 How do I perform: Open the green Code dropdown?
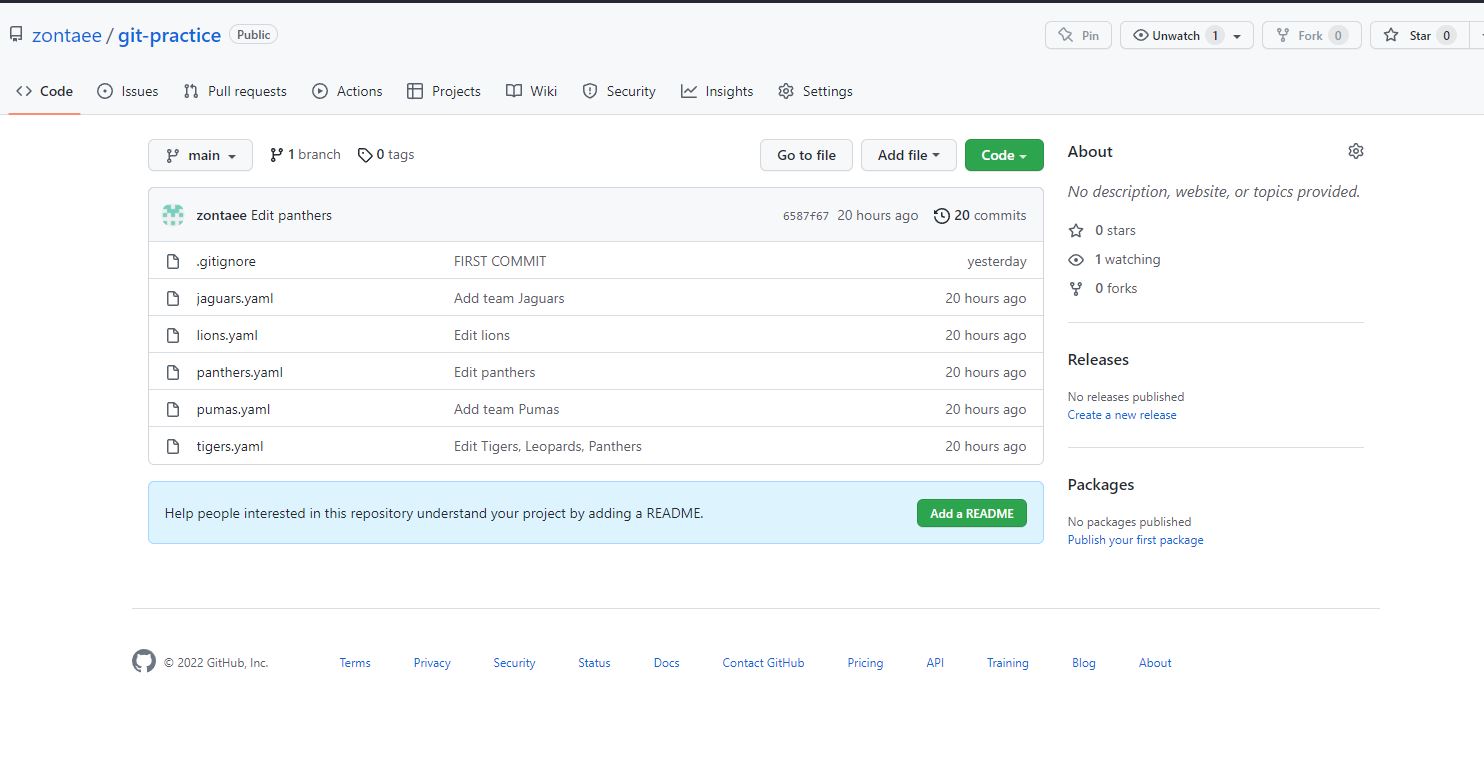1004,155
